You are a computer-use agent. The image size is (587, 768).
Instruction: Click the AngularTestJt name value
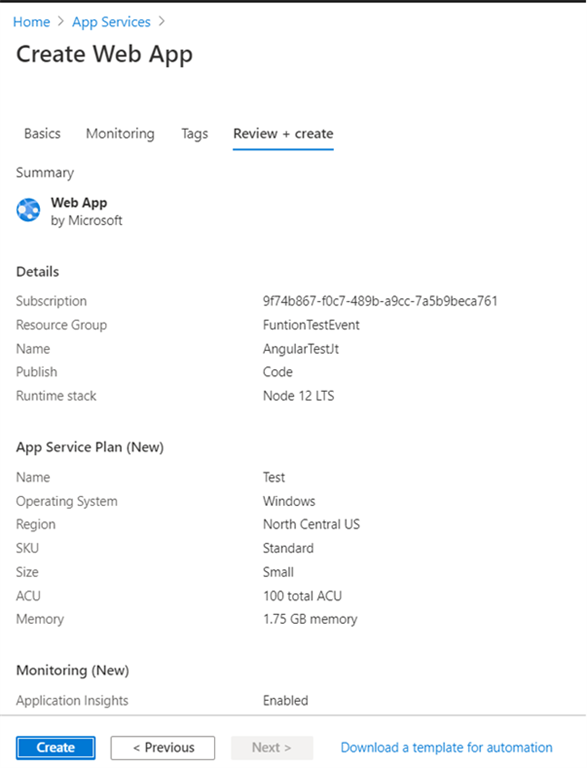tap(301, 349)
